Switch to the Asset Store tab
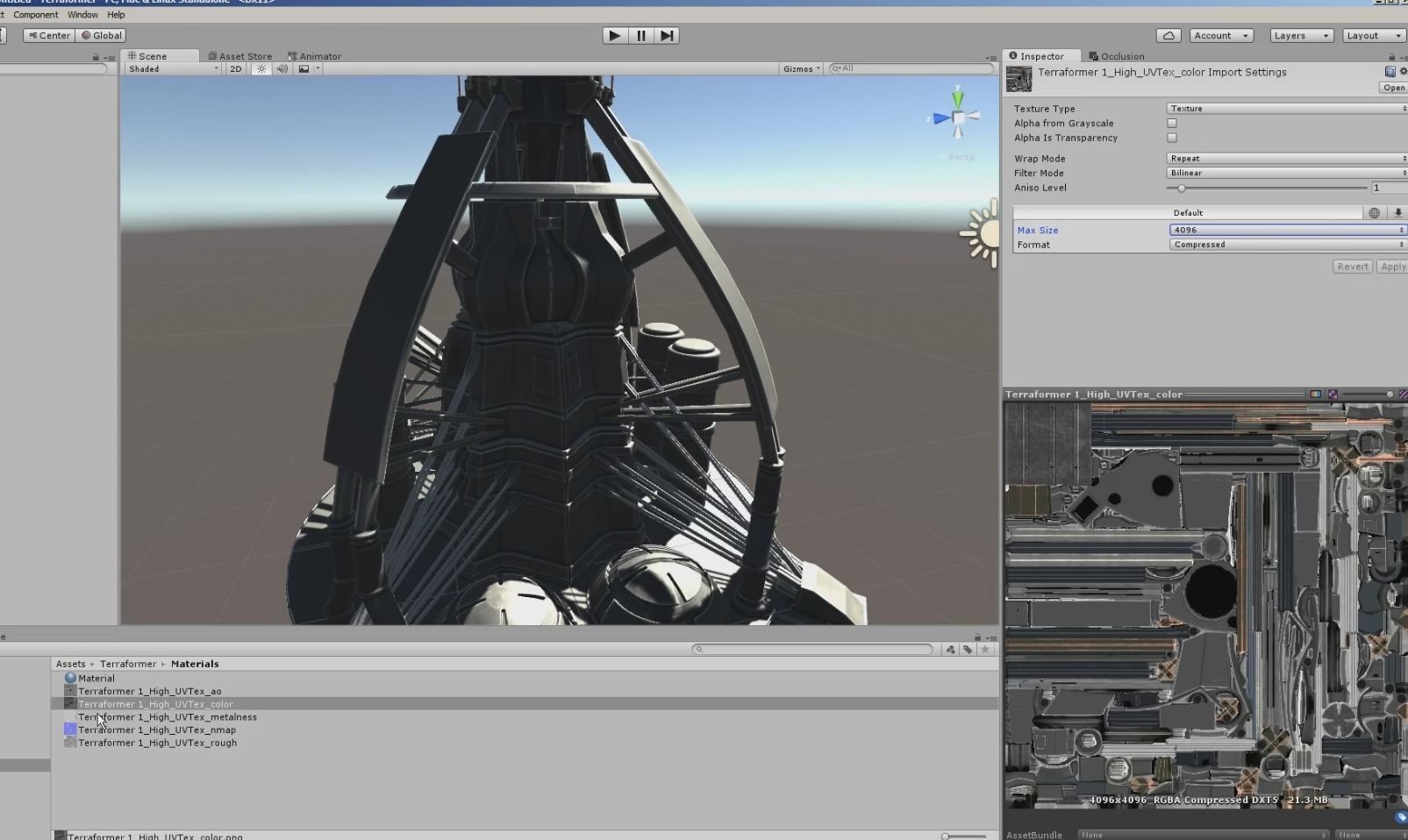The height and width of the screenshot is (840, 1408). pos(240,56)
